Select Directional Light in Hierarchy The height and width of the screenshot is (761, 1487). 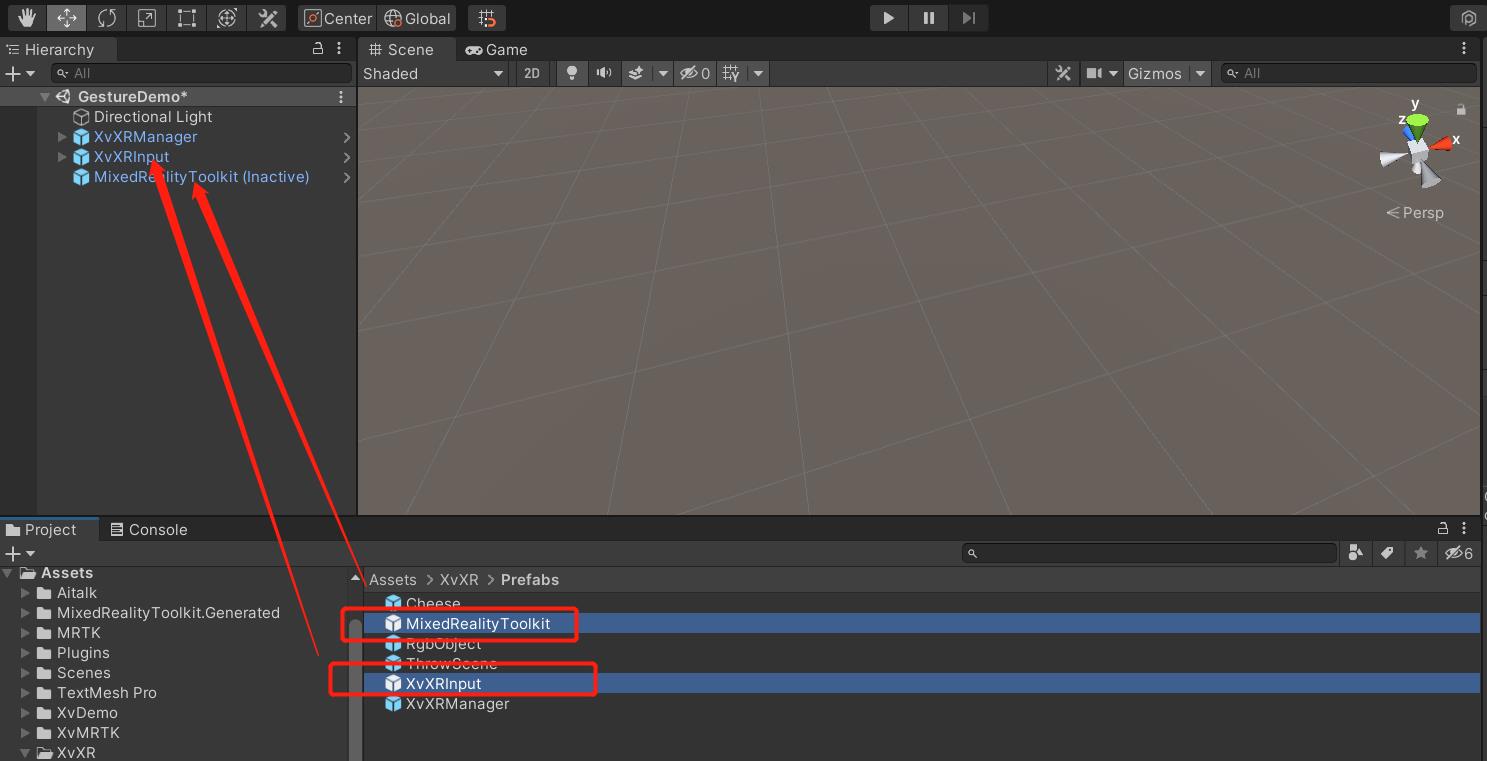tap(153, 117)
